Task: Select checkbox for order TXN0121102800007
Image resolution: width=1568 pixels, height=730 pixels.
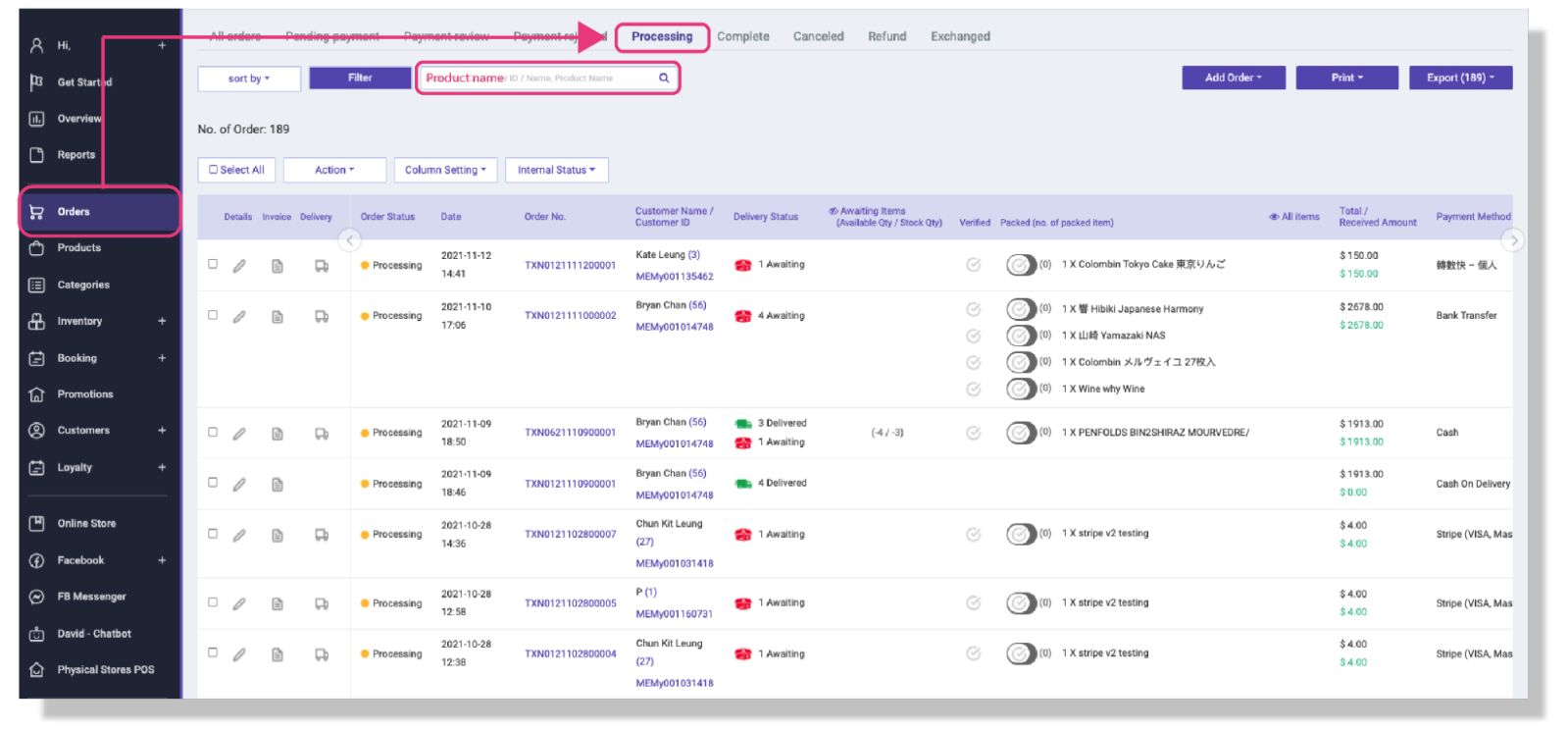Action: coord(213,534)
